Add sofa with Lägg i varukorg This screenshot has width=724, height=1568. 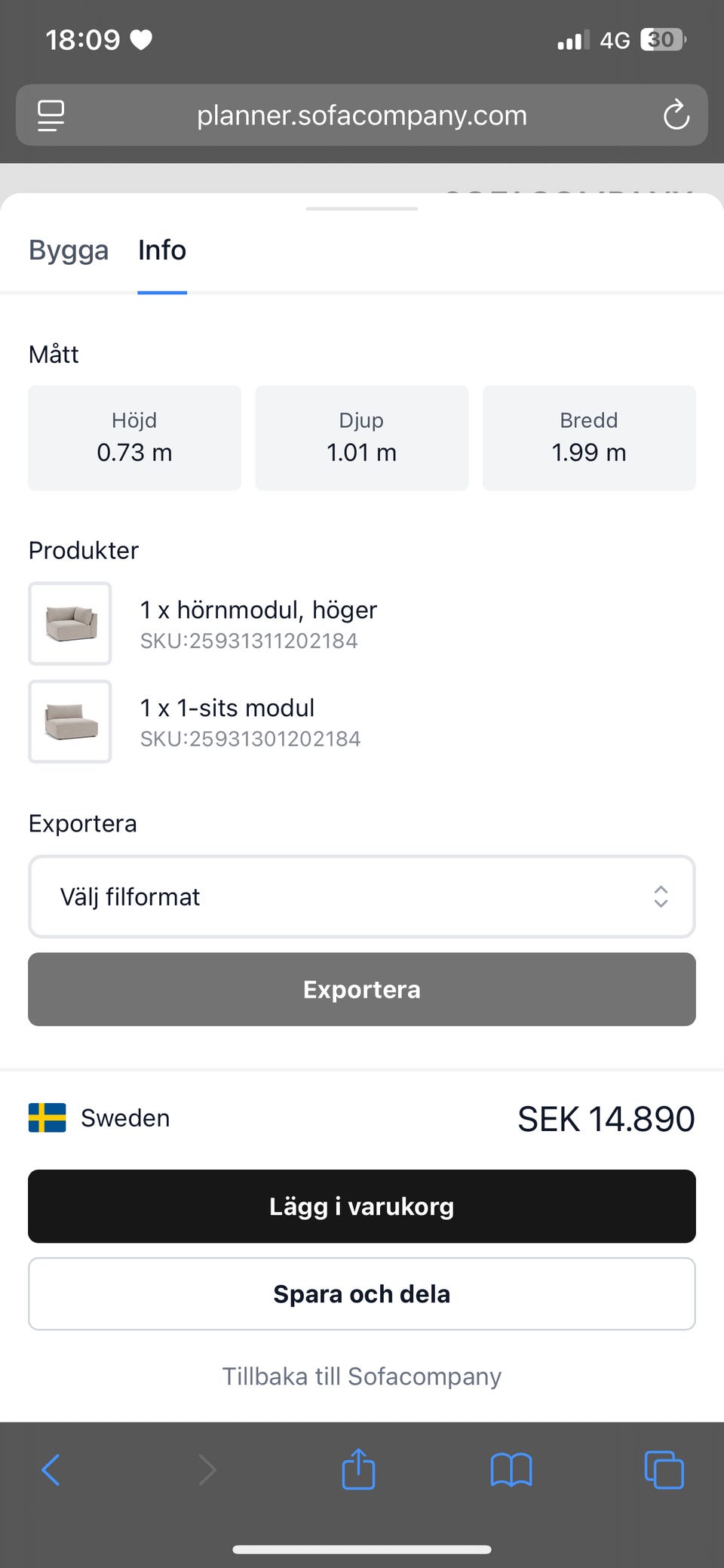362,1206
